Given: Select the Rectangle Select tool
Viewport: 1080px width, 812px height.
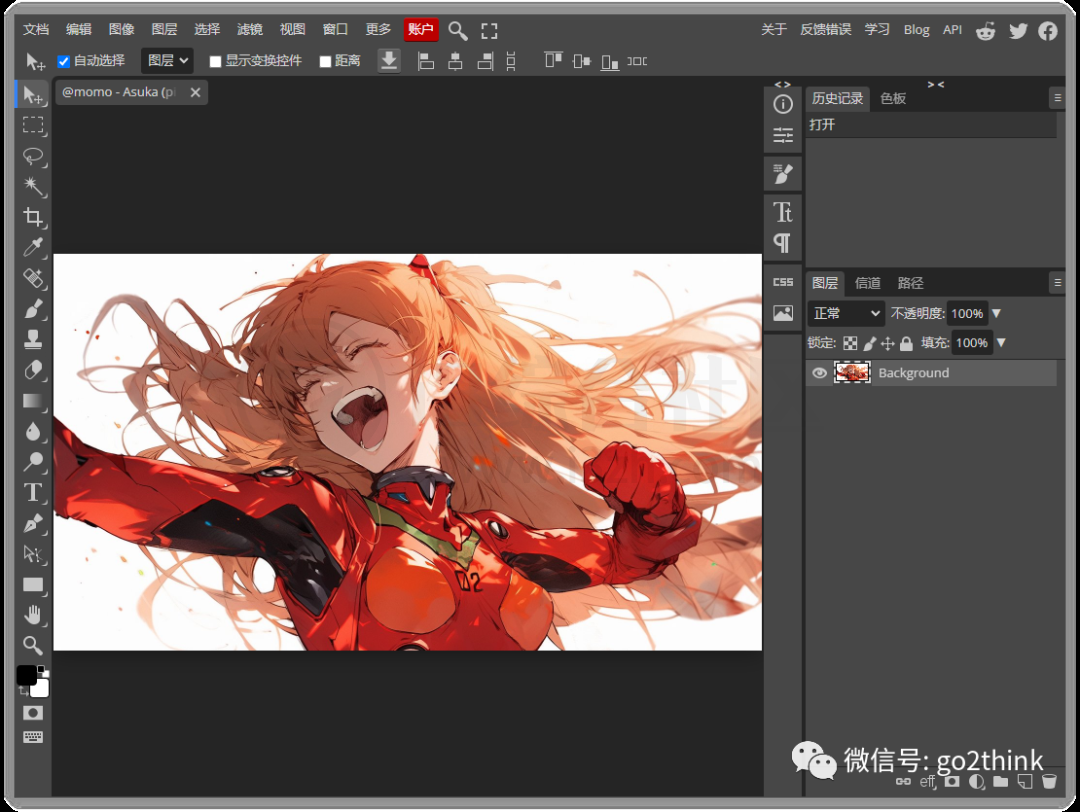Looking at the screenshot, I should click(x=32, y=125).
